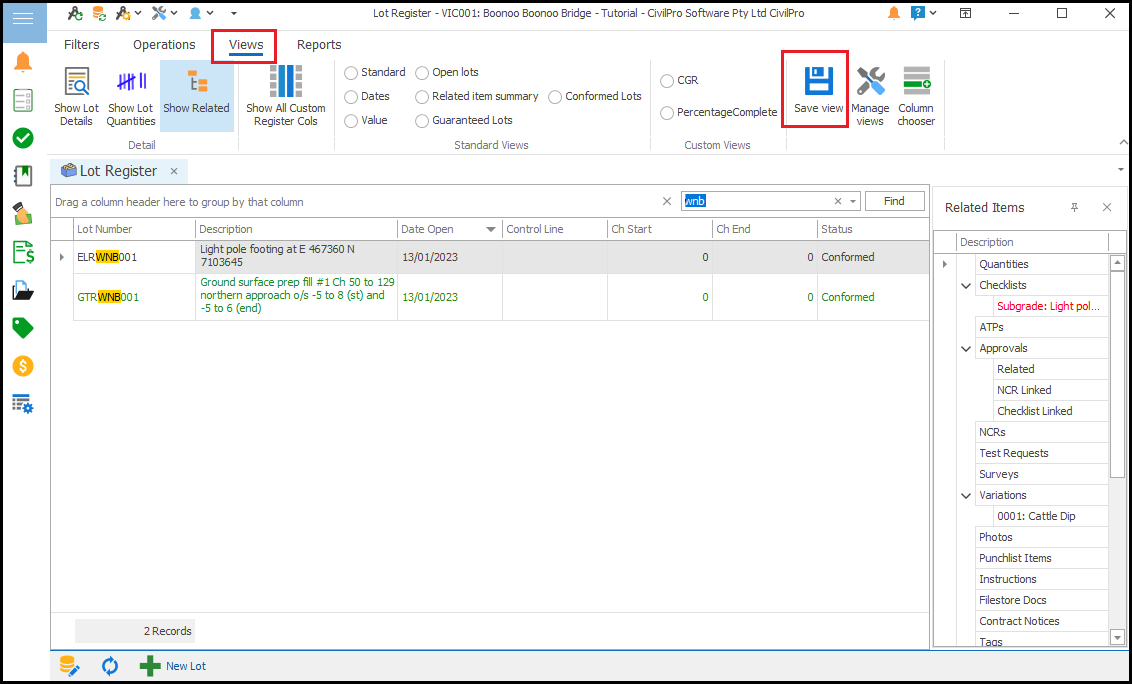Expand the ELRWNB001 row indicator
1132x684 pixels.
62,257
